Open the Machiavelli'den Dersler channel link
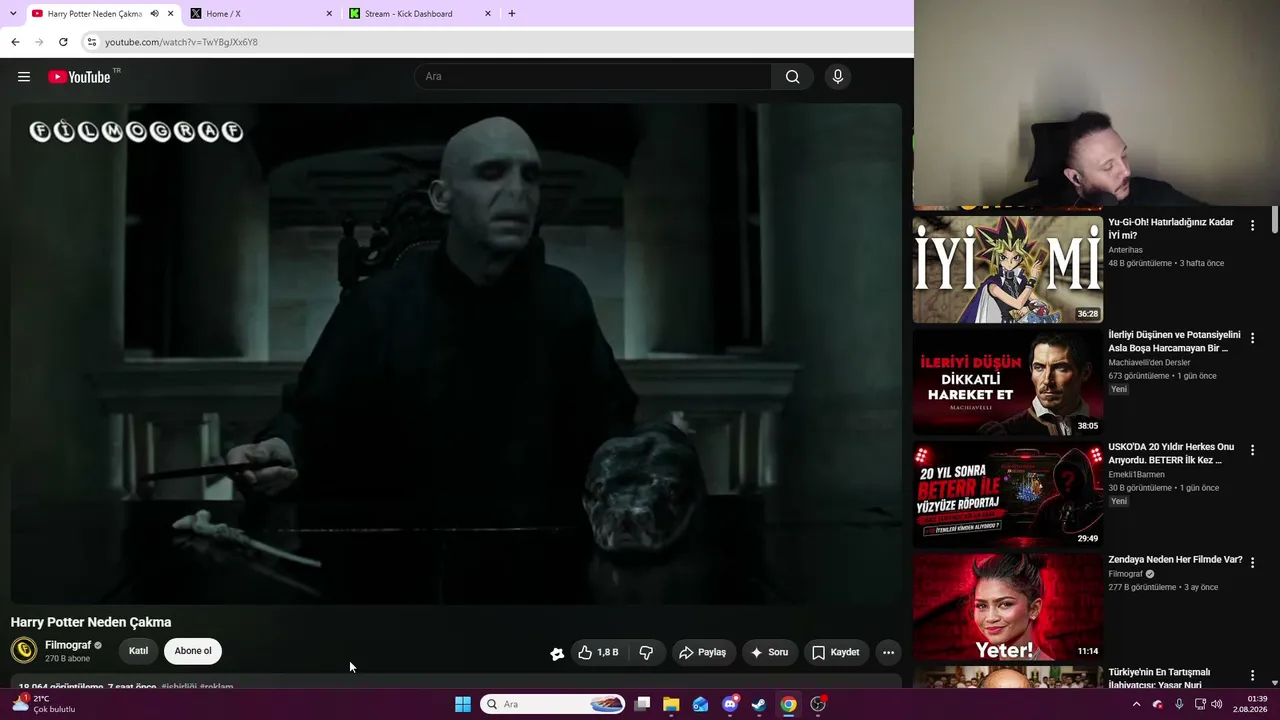This screenshot has width=1280, height=720. click(1149, 363)
